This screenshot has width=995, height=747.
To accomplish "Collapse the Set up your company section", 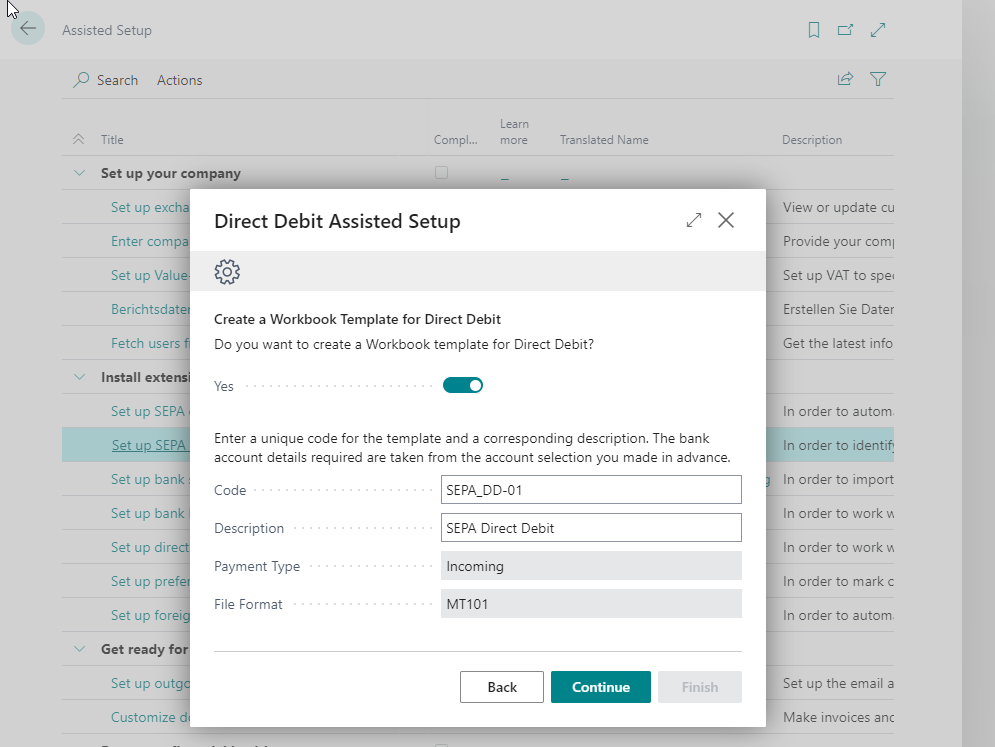I will (79, 172).
